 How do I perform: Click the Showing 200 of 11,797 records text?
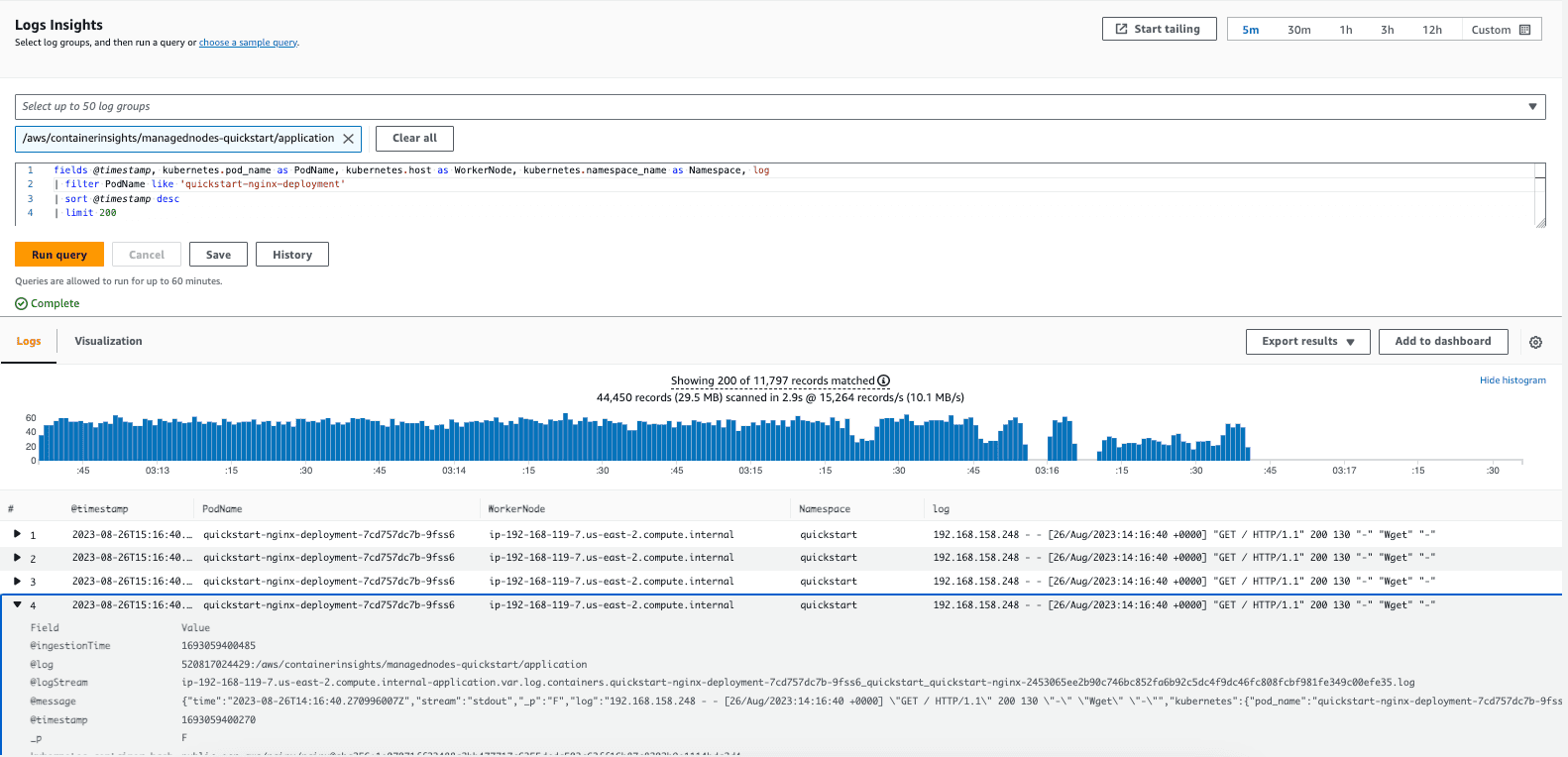pyautogui.click(x=773, y=380)
